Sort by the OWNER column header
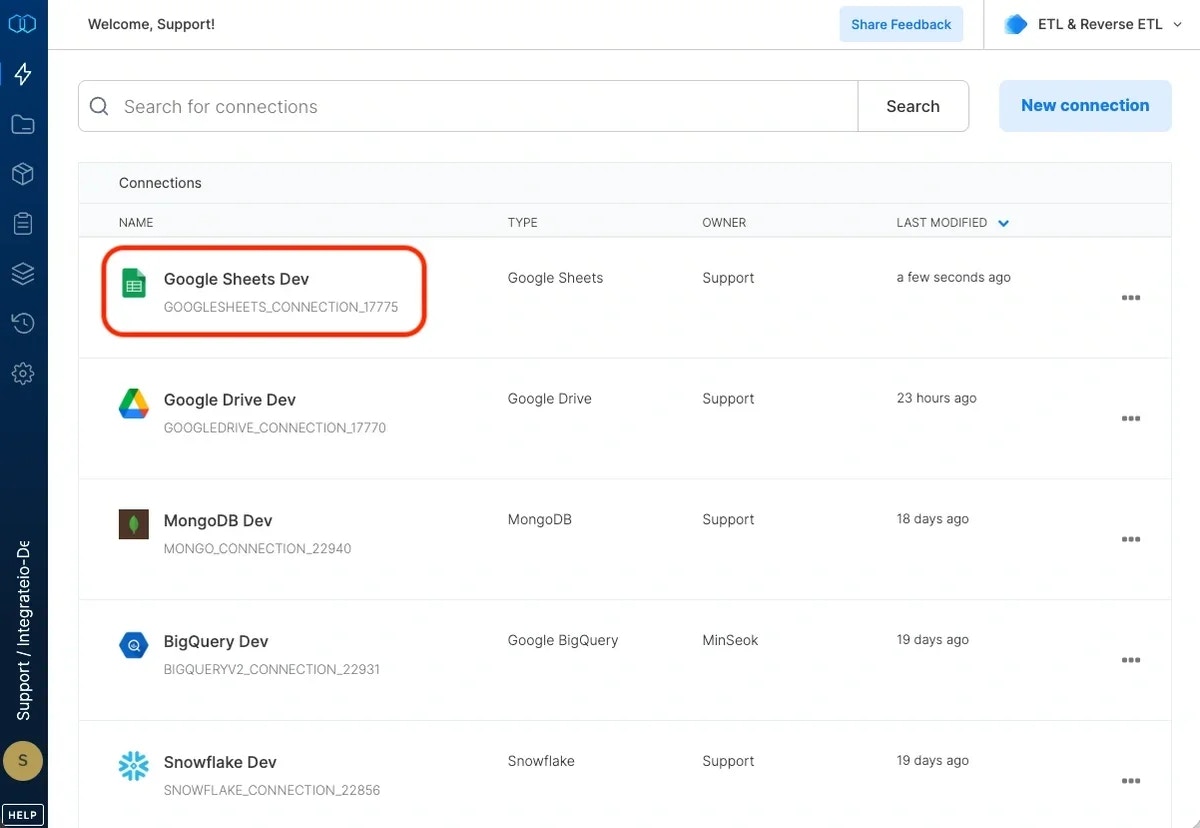The width and height of the screenshot is (1200, 828). (x=724, y=223)
